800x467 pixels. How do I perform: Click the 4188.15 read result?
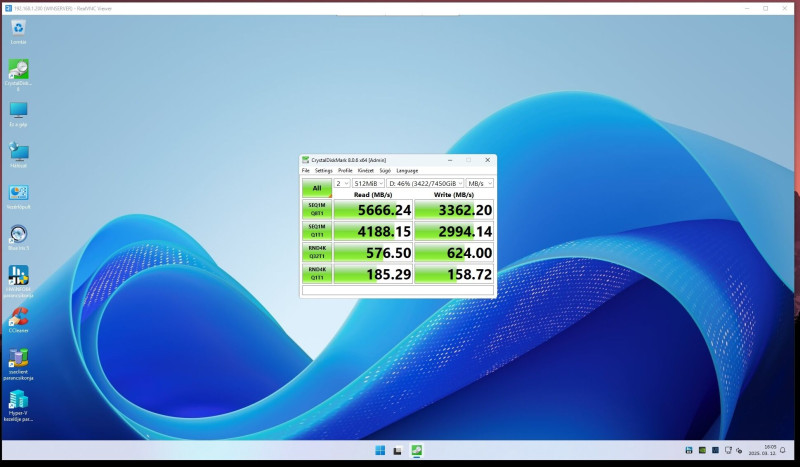click(373, 231)
